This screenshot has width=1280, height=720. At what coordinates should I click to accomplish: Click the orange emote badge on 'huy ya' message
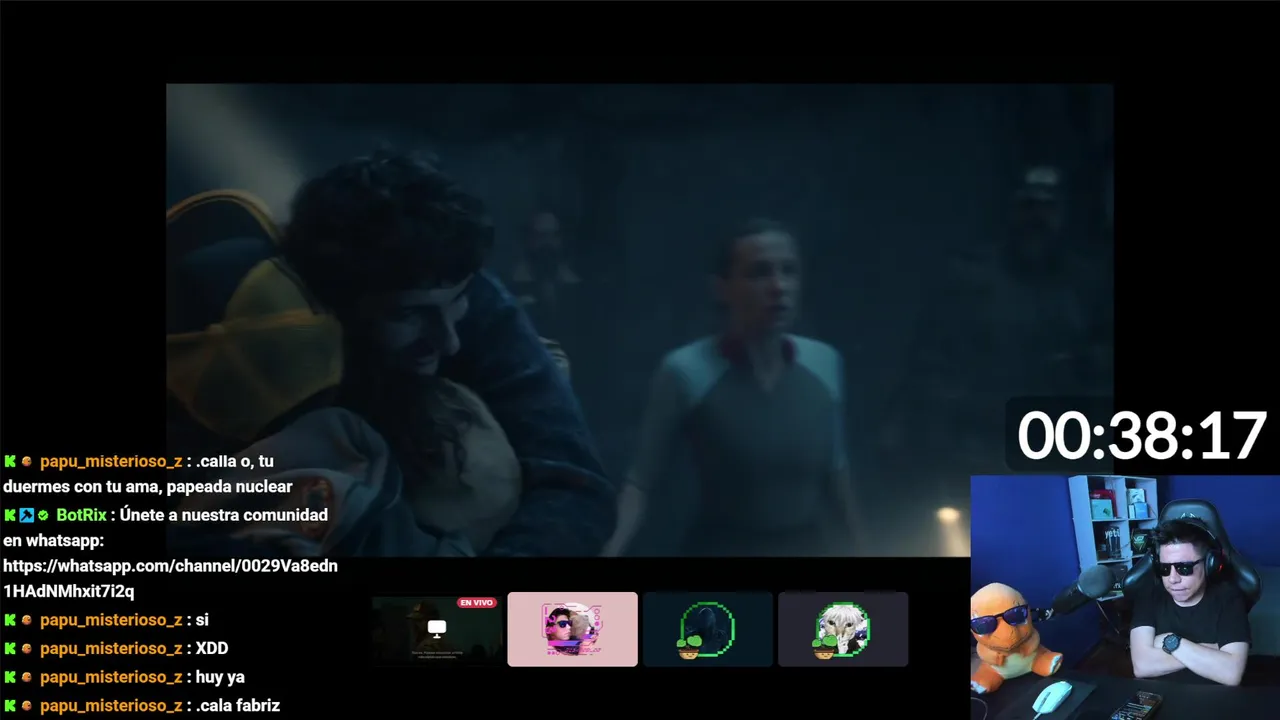click(27, 677)
